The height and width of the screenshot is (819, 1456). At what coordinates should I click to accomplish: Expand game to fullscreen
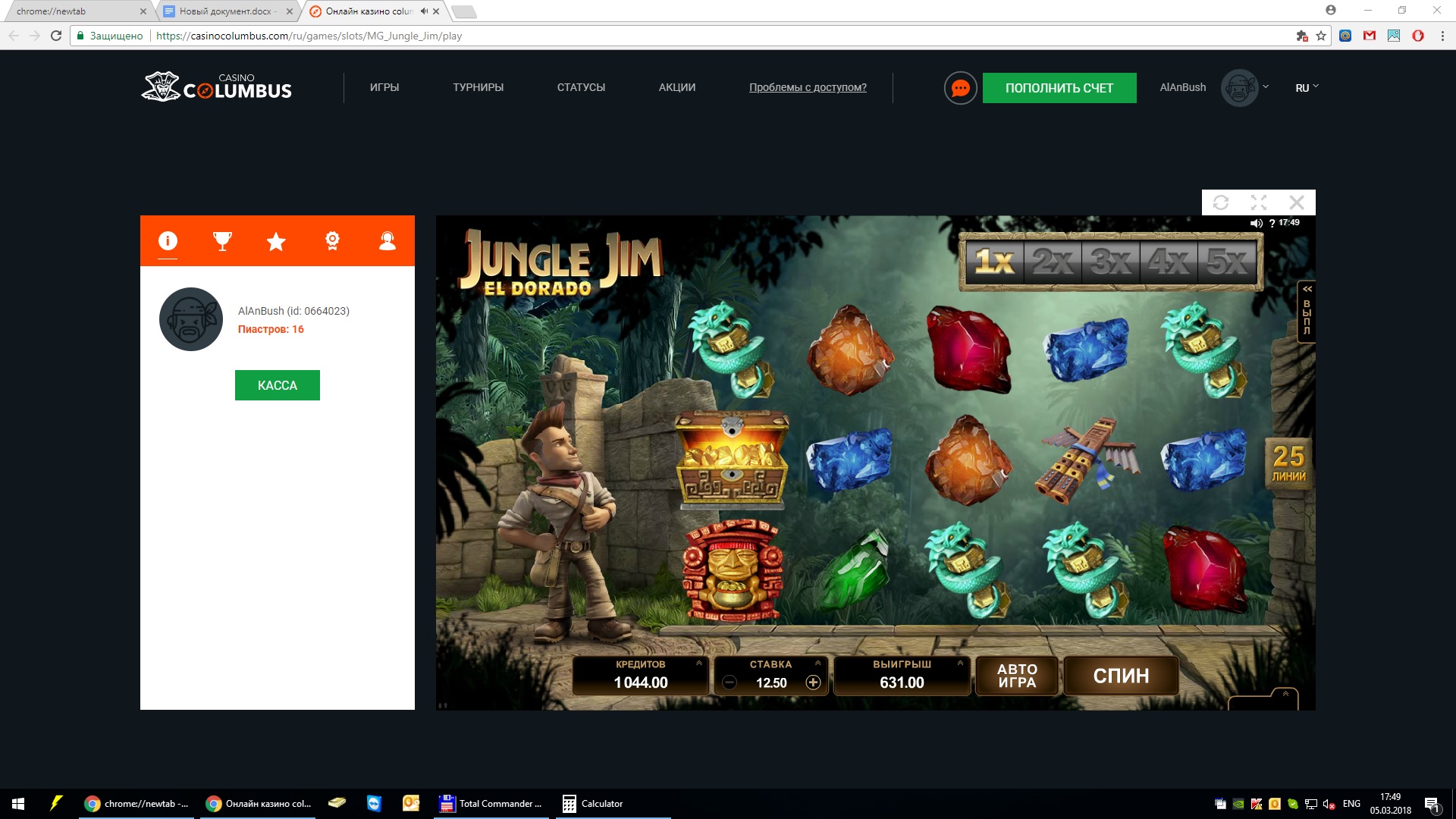(1259, 202)
